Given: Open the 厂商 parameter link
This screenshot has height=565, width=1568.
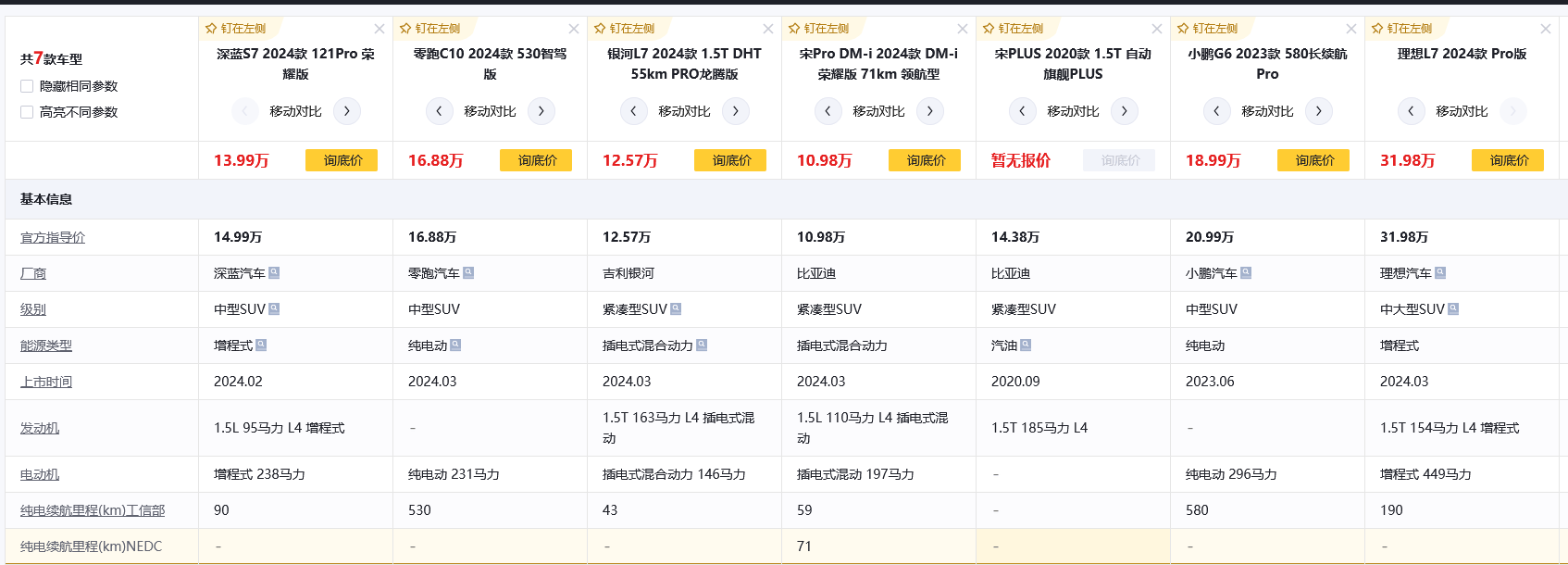Looking at the screenshot, I should 33,273.
